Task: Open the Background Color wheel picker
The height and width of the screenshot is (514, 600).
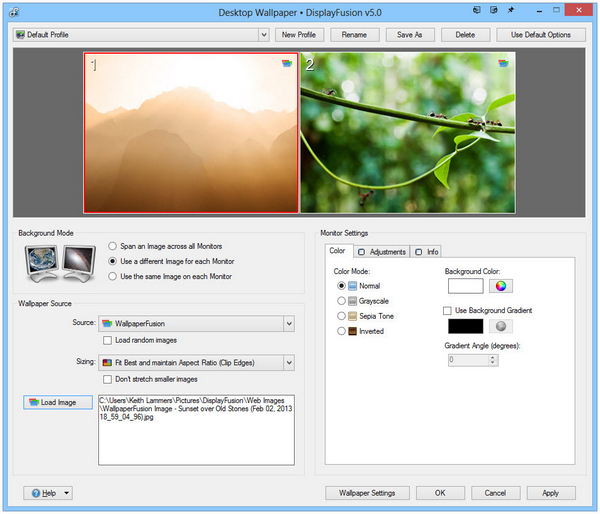Action: (501, 286)
